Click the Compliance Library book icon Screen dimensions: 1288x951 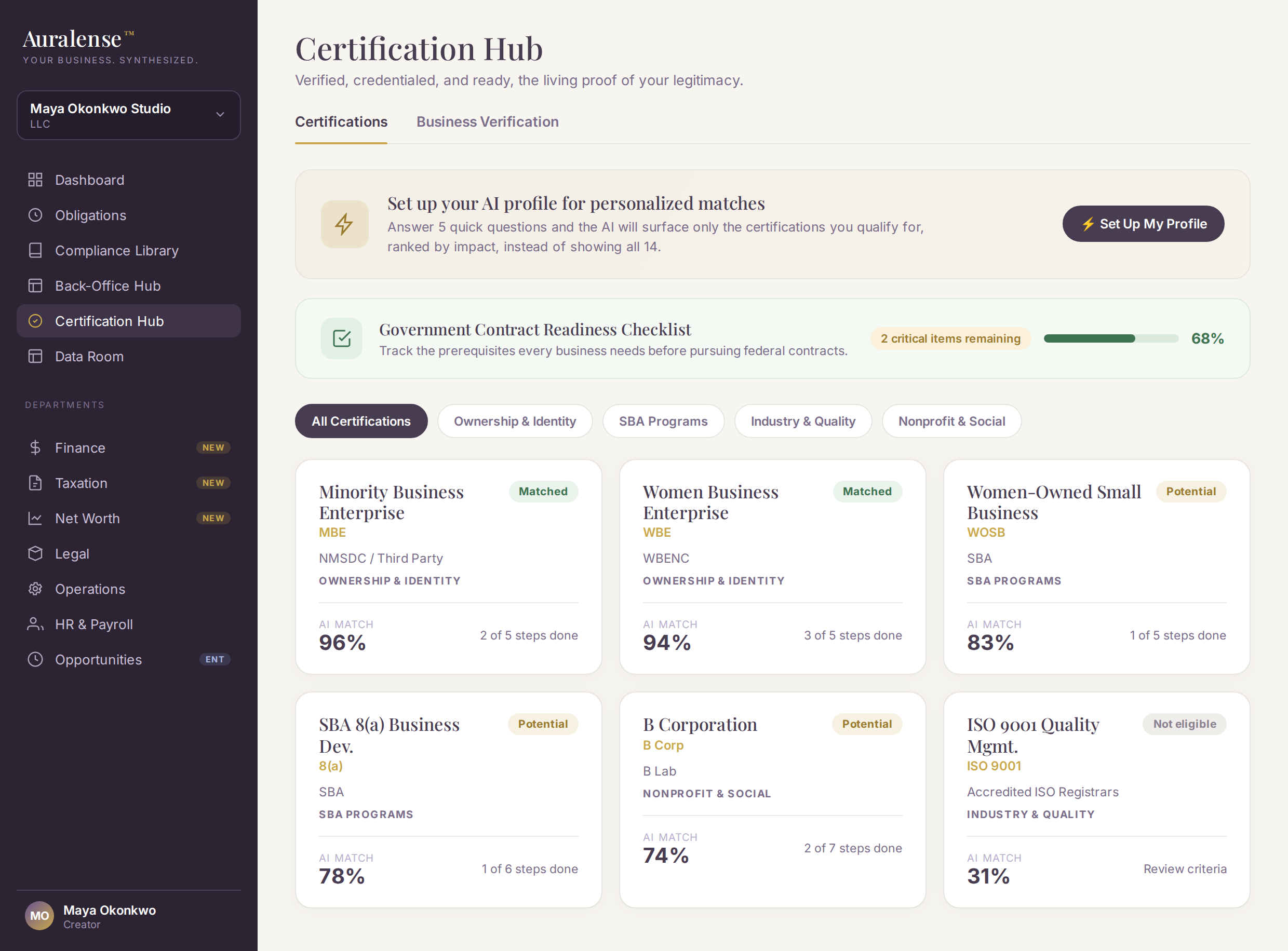tap(35, 250)
